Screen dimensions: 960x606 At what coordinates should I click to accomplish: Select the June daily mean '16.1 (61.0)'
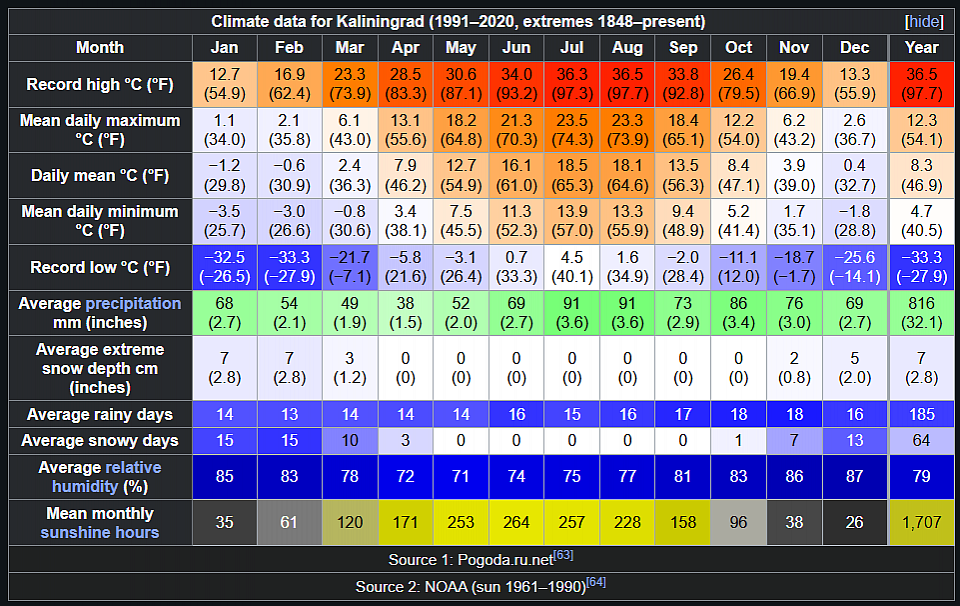(x=516, y=176)
